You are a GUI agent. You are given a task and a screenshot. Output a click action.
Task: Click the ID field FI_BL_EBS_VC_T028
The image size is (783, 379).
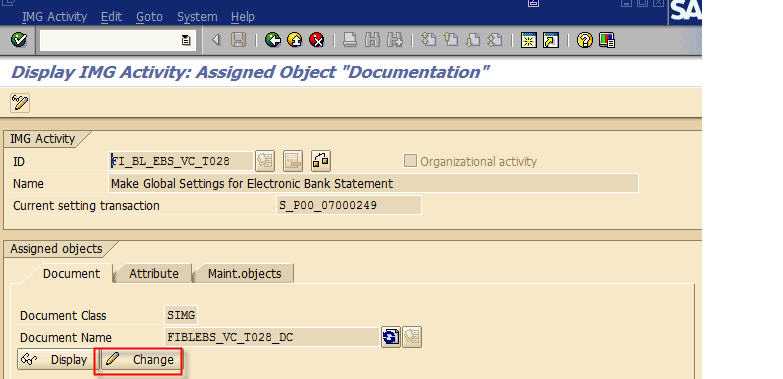[x=180, y=161]
